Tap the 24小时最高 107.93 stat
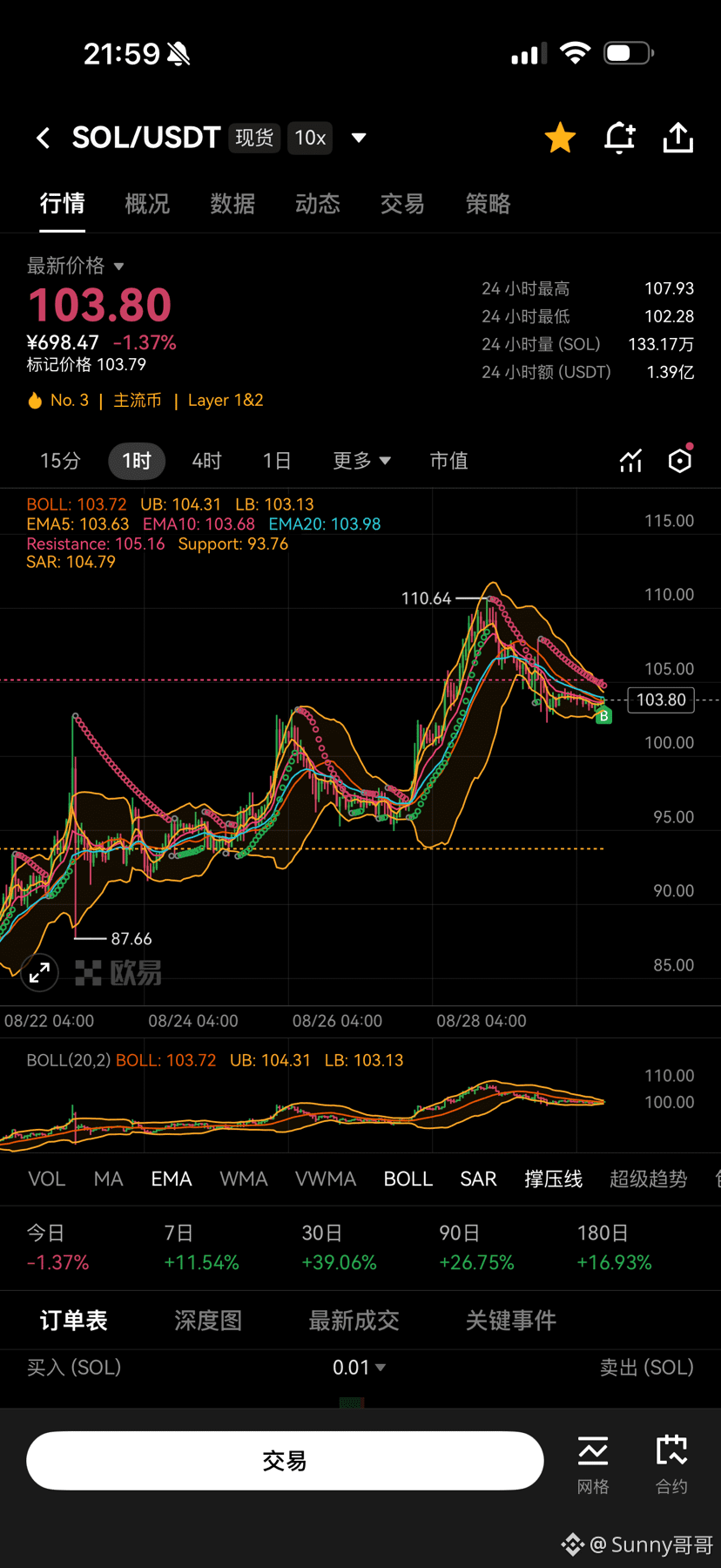The height and width of the screenshot is (1568, 721). coord(588,288)
